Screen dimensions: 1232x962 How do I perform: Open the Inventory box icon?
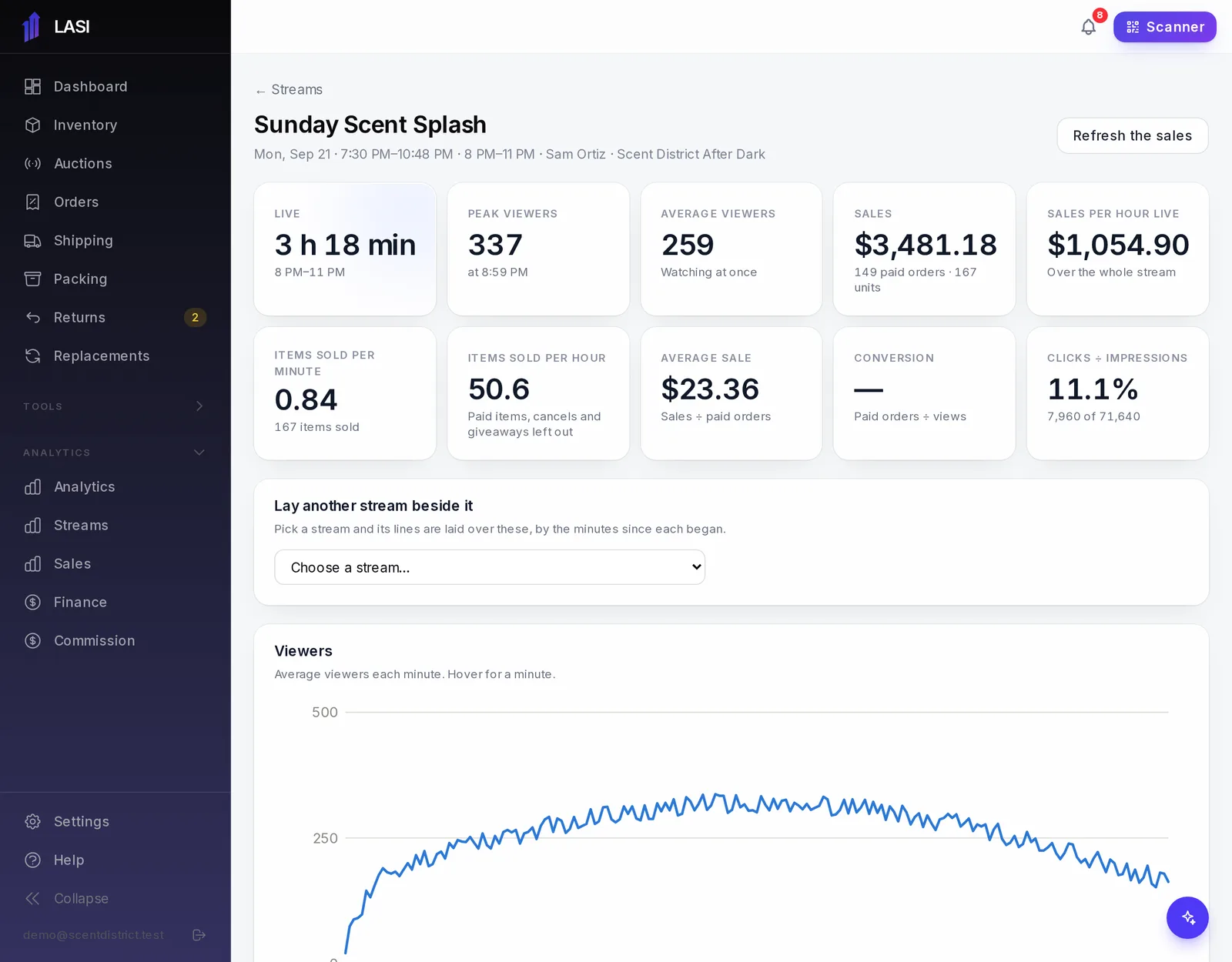pyautogui.click(x=32, y=125)
